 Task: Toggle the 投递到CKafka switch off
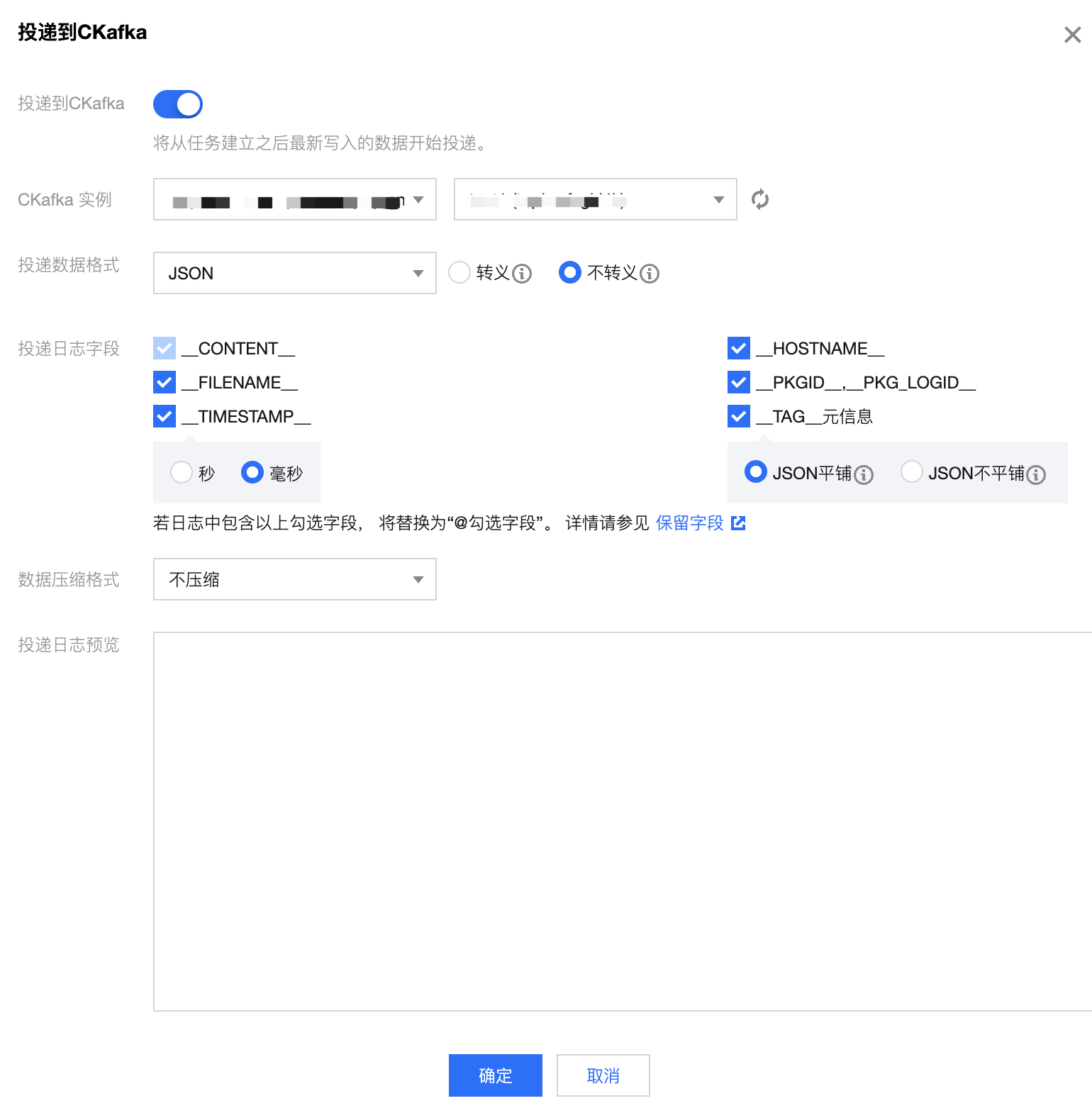(x=178, y=104)
